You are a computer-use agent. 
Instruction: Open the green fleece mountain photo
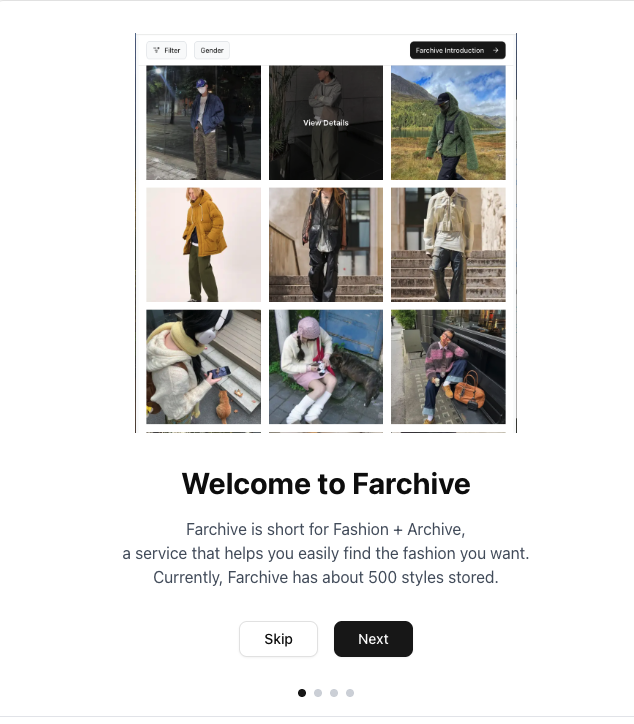point(448,122)
